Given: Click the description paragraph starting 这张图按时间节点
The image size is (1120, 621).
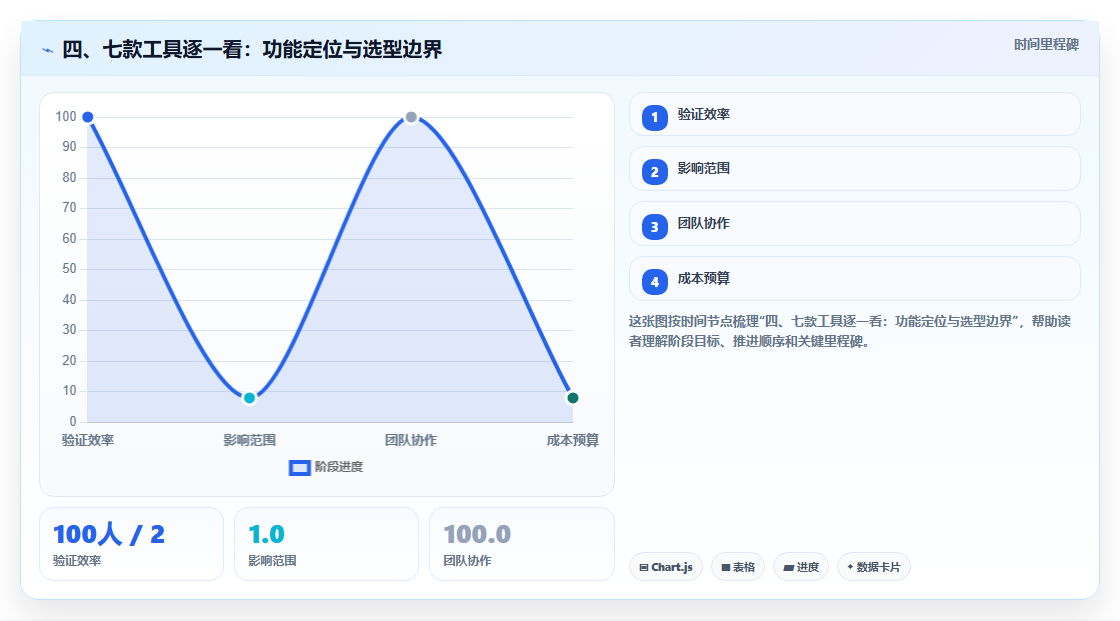Looking at the screenshot, I should [849, 332].
